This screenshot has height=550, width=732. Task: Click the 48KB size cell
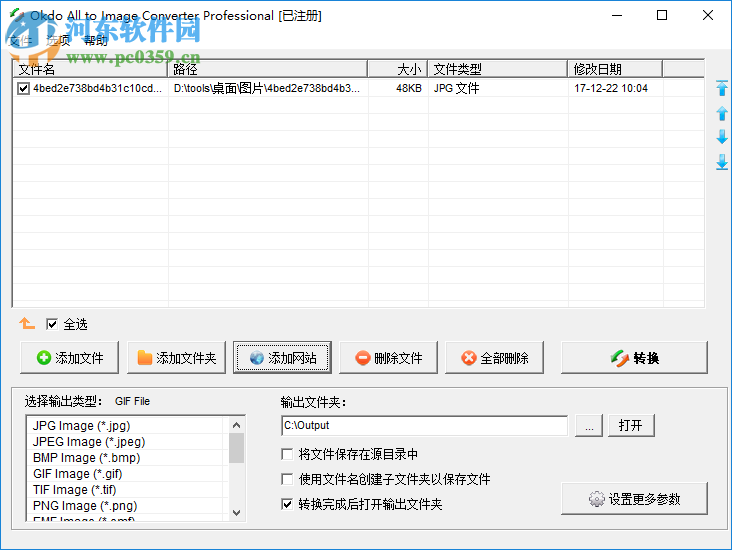(398, 88)
